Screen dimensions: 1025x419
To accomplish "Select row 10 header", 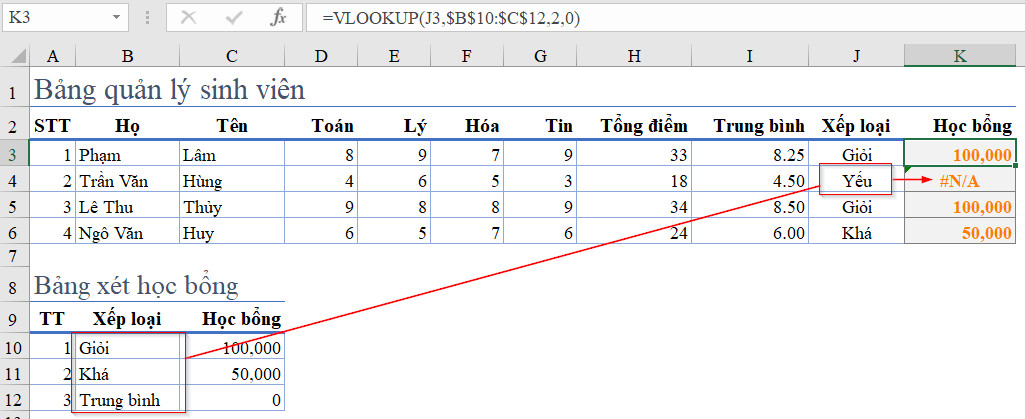I will (14, 348).
